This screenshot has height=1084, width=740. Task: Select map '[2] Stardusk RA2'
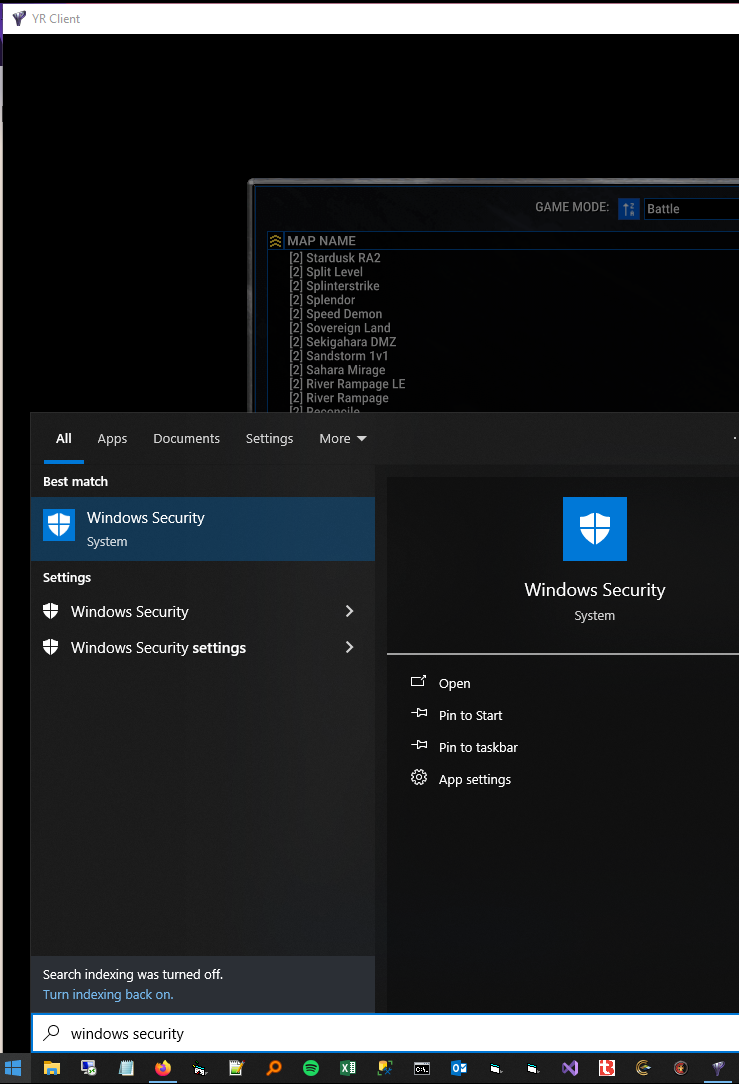click(335, 258)
